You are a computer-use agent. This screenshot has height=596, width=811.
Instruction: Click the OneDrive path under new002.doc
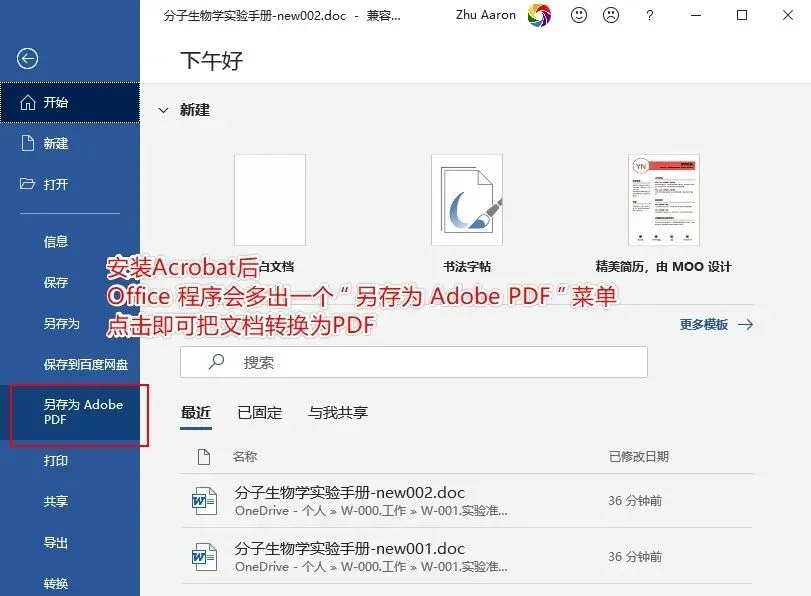point(371,511)
